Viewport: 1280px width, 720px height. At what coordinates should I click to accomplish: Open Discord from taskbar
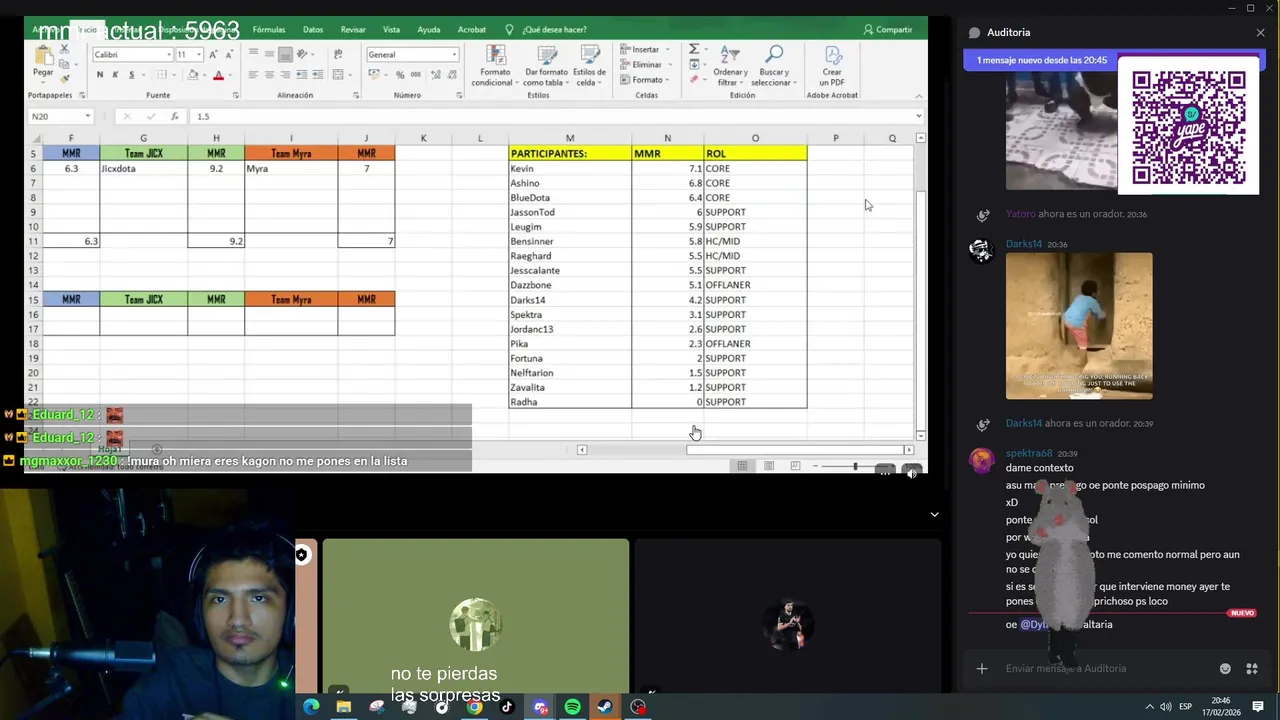pyautogui.click(x=540, y=707)
